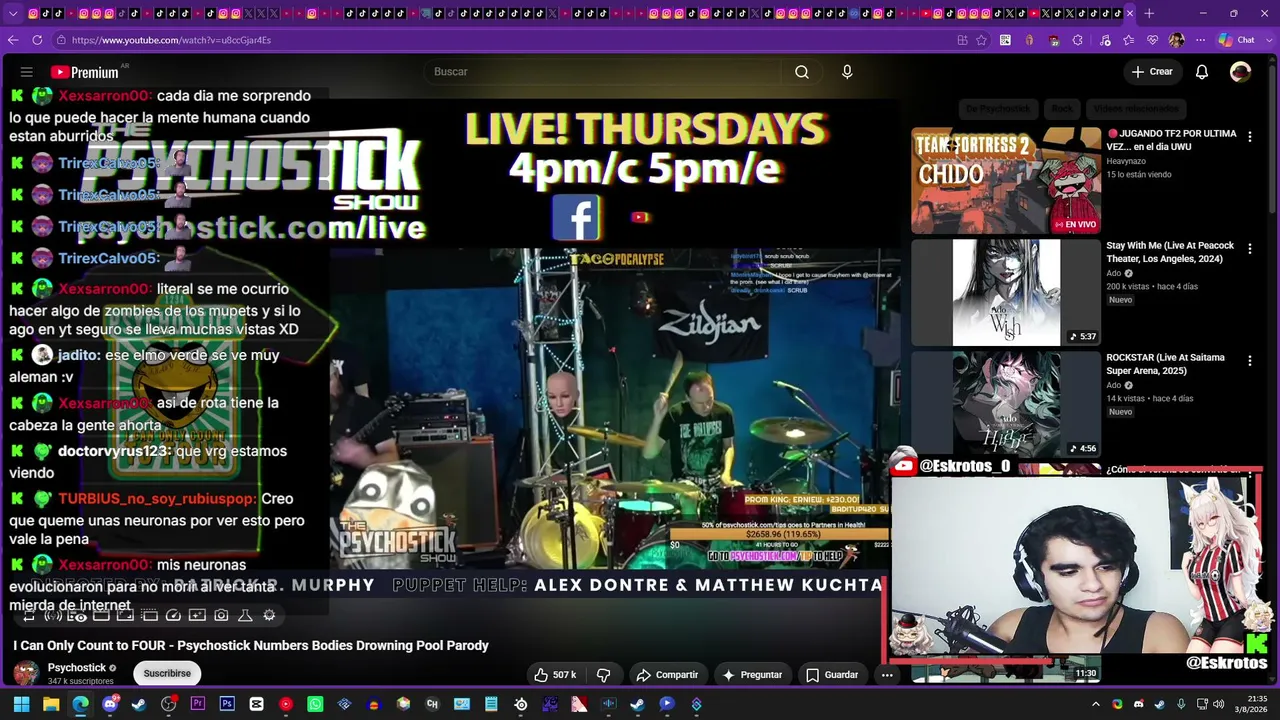This screenshot has height=720, width=1280.
Task: Open the browser profile avatar
Action: point(1177,40)
